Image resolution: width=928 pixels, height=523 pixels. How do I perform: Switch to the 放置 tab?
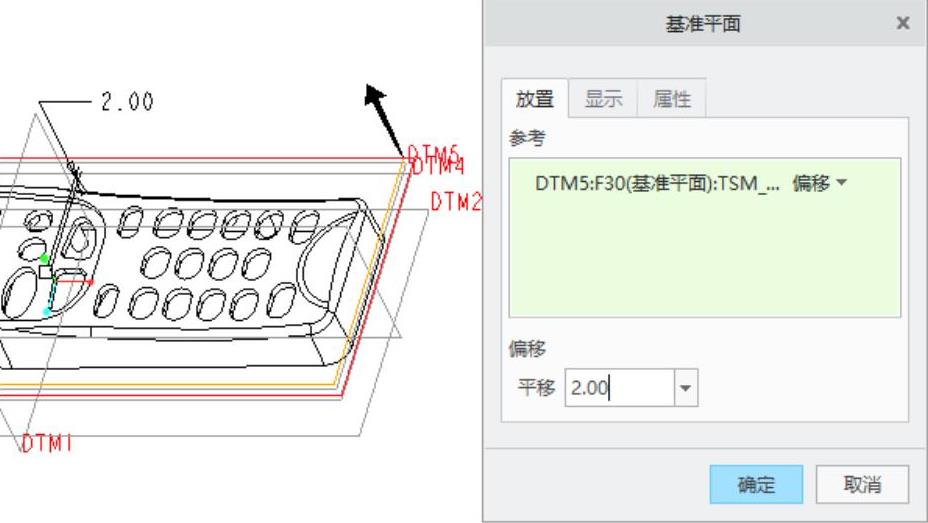(x=535, y=98)
